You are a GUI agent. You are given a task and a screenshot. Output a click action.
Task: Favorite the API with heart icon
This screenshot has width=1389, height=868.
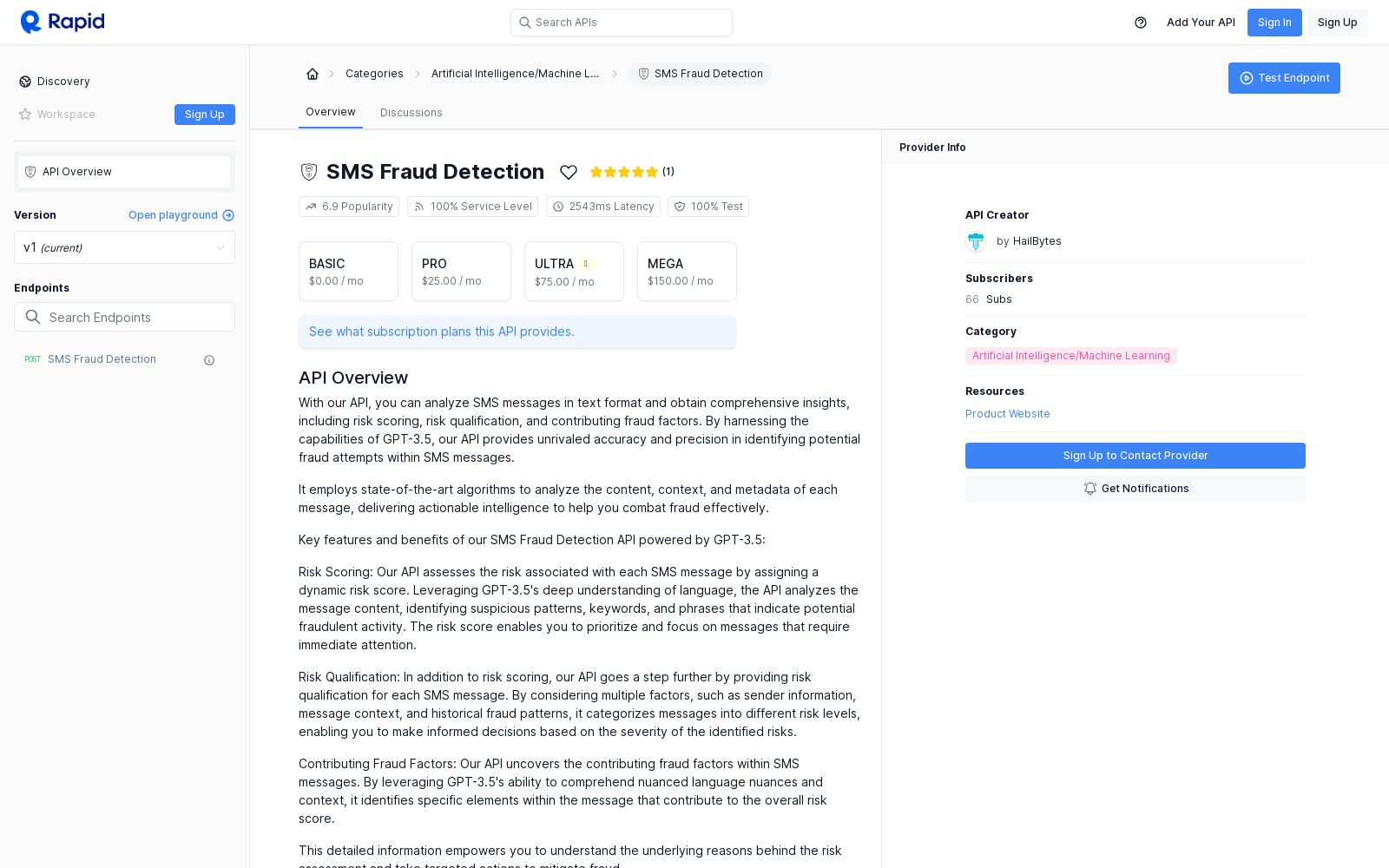coord(569,172)
